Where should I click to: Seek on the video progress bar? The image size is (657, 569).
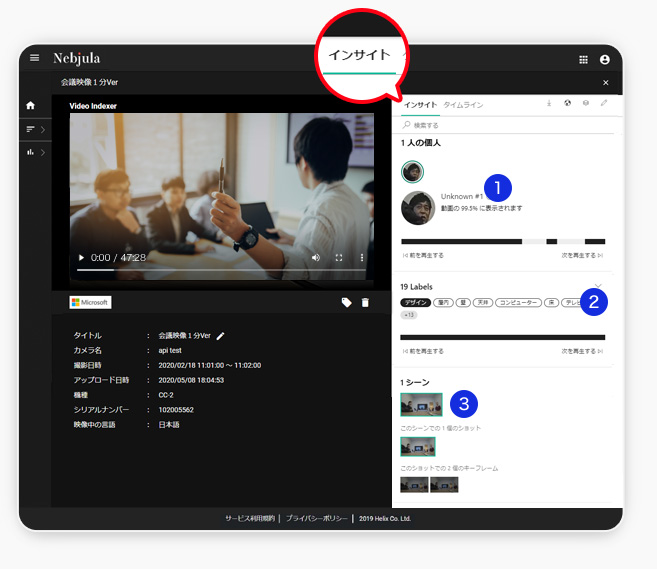(x=221, y=270)
